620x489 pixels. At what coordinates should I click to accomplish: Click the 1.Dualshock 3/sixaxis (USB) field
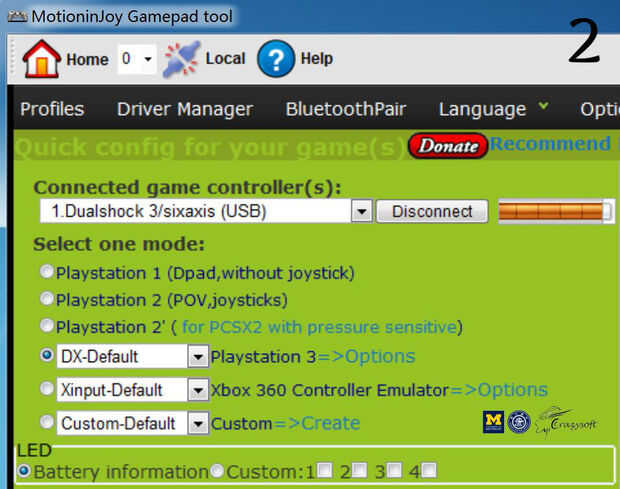point(196,211)
